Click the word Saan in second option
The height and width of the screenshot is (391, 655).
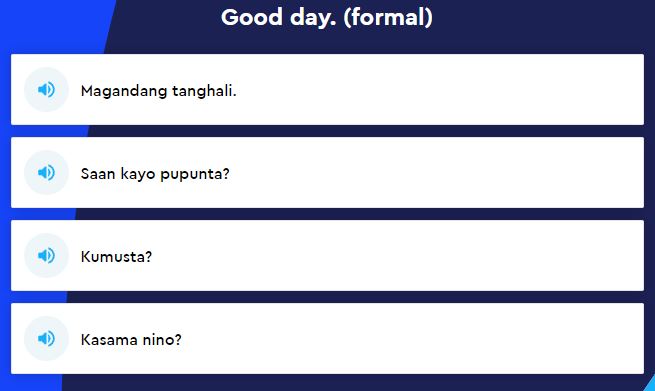(x=98, y=173)
